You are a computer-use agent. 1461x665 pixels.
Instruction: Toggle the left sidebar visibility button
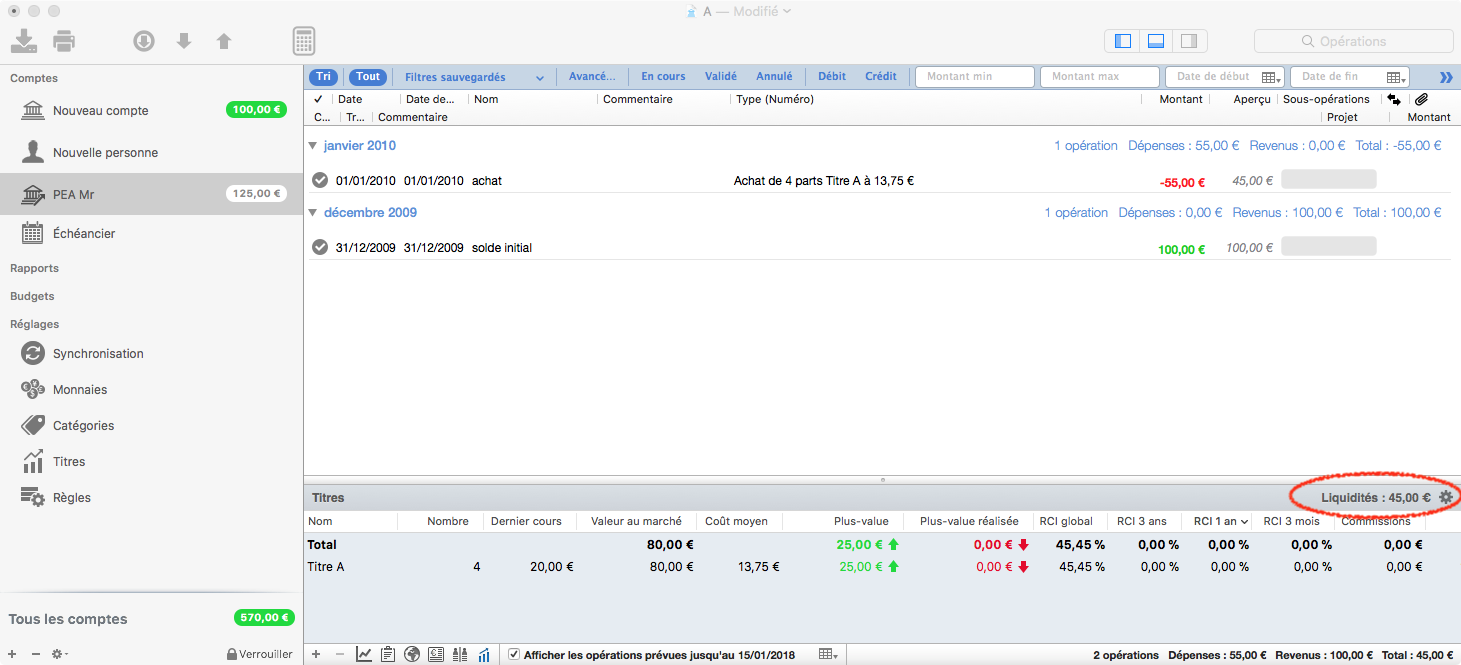1123,41
